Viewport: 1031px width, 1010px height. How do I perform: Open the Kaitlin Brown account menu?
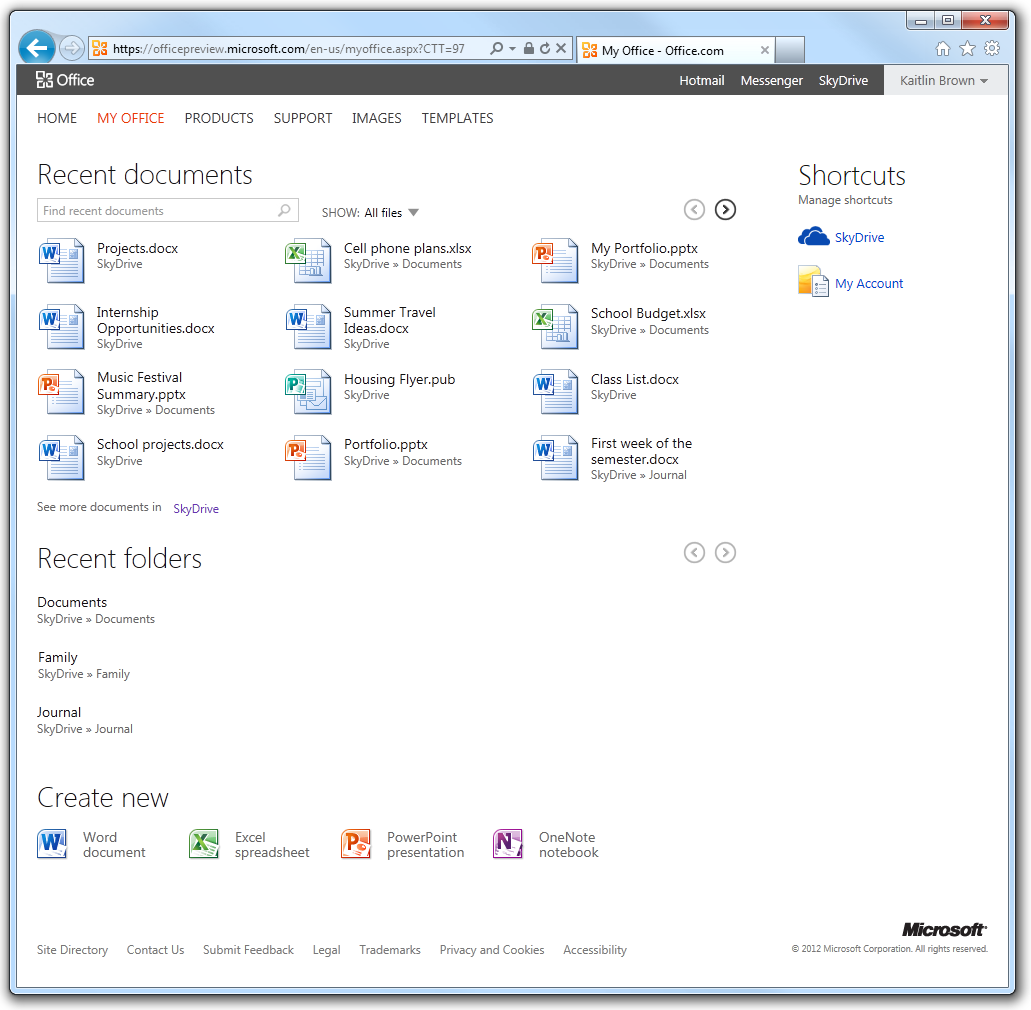tap(943, 81)
